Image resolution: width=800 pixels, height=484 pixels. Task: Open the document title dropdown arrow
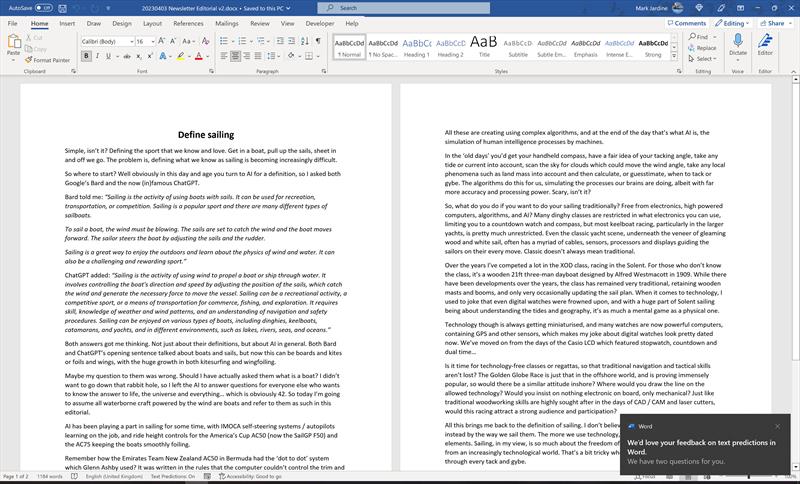[x=288, y=8]
